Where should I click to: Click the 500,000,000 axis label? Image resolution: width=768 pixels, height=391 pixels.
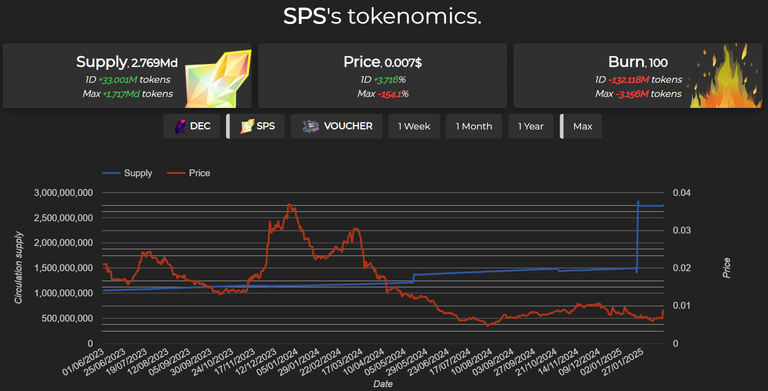pos(67,318)
